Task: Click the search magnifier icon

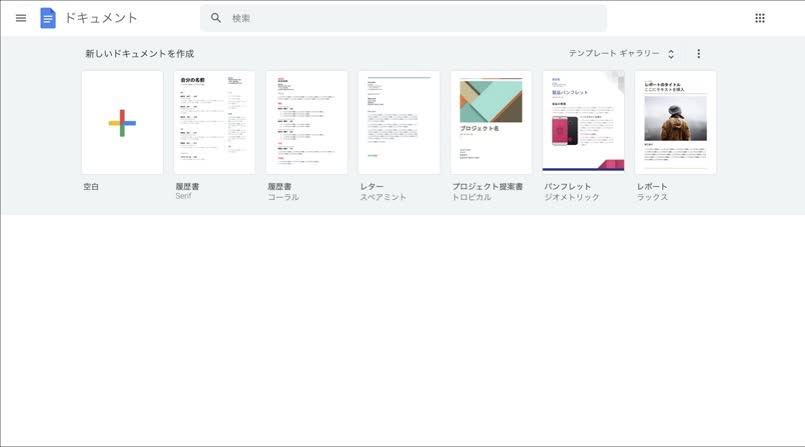Action: tap(216, 18)
